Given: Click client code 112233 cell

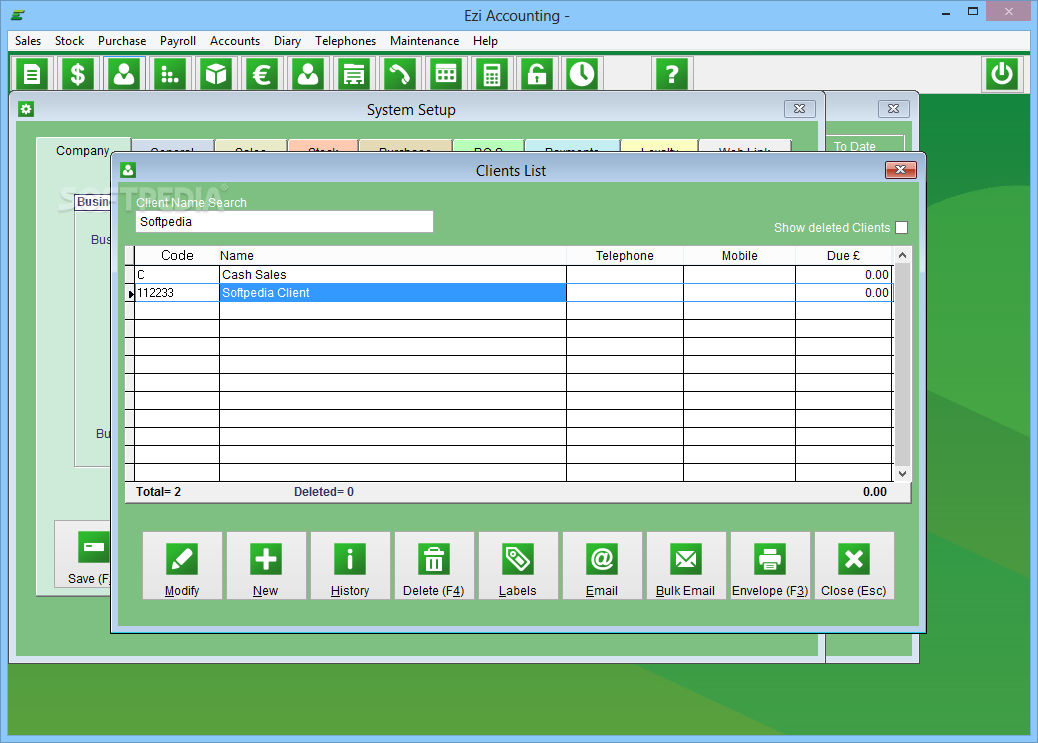Looking at the screenshot, I should pos(177,293).
